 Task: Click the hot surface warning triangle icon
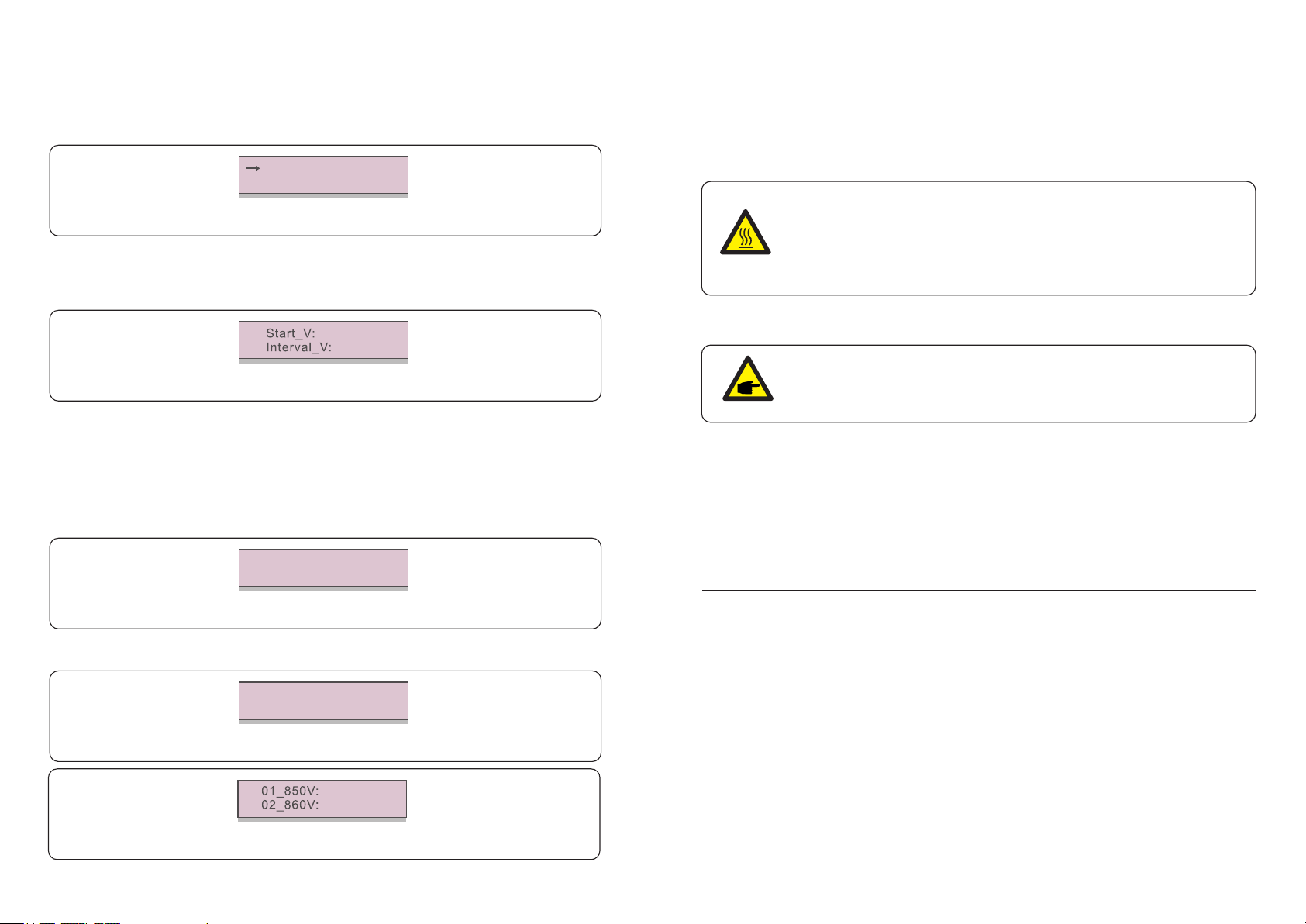pyautogui.click(x=745, y=232)
